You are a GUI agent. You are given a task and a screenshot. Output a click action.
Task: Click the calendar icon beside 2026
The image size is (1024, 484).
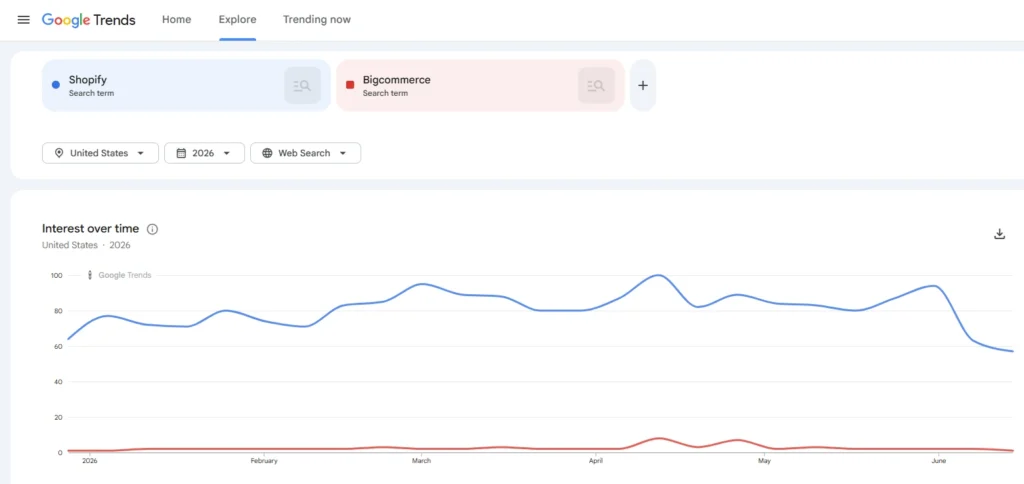click(181, 153)
